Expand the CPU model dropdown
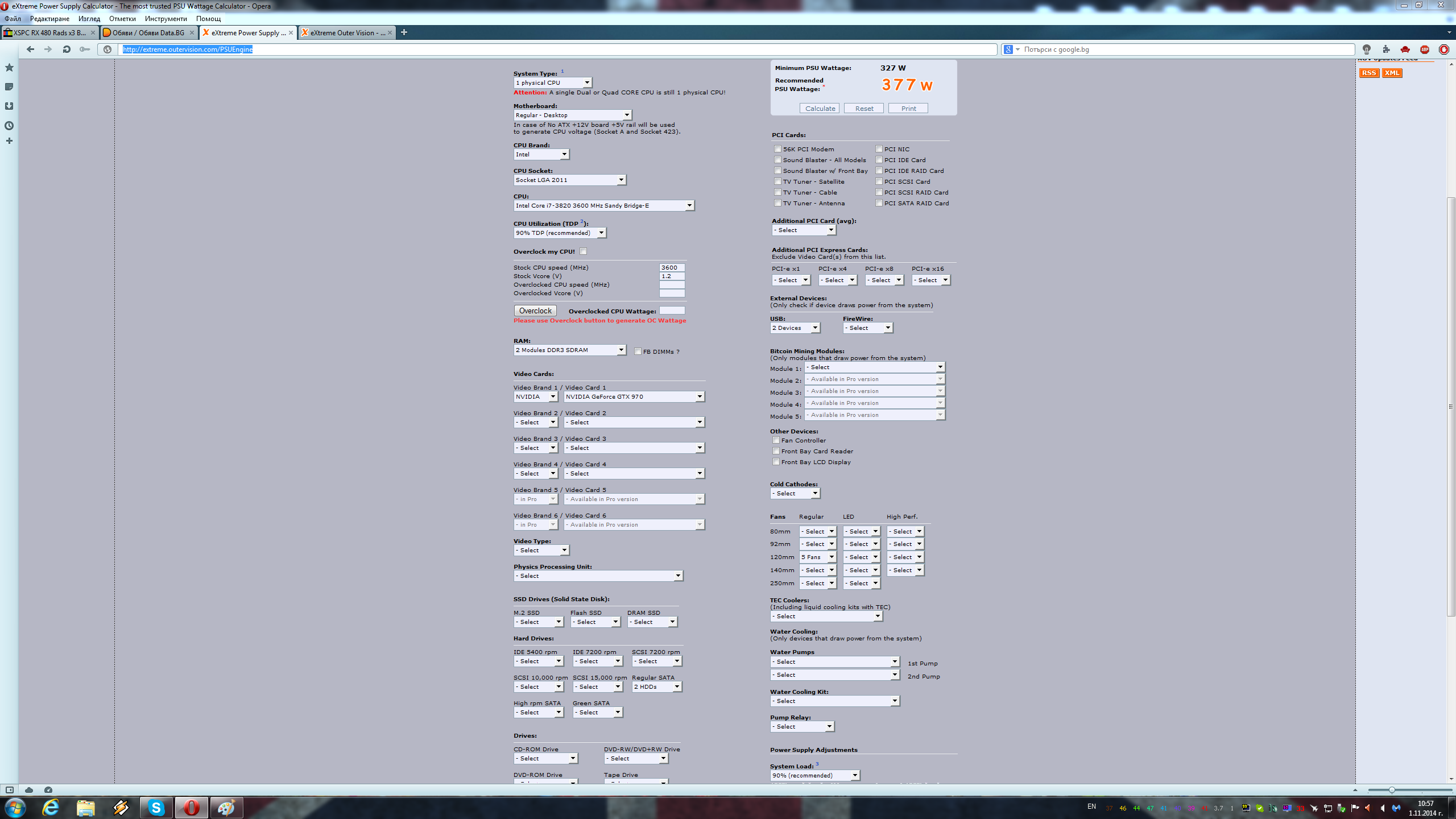The image size is (1456, 819). 603,206
